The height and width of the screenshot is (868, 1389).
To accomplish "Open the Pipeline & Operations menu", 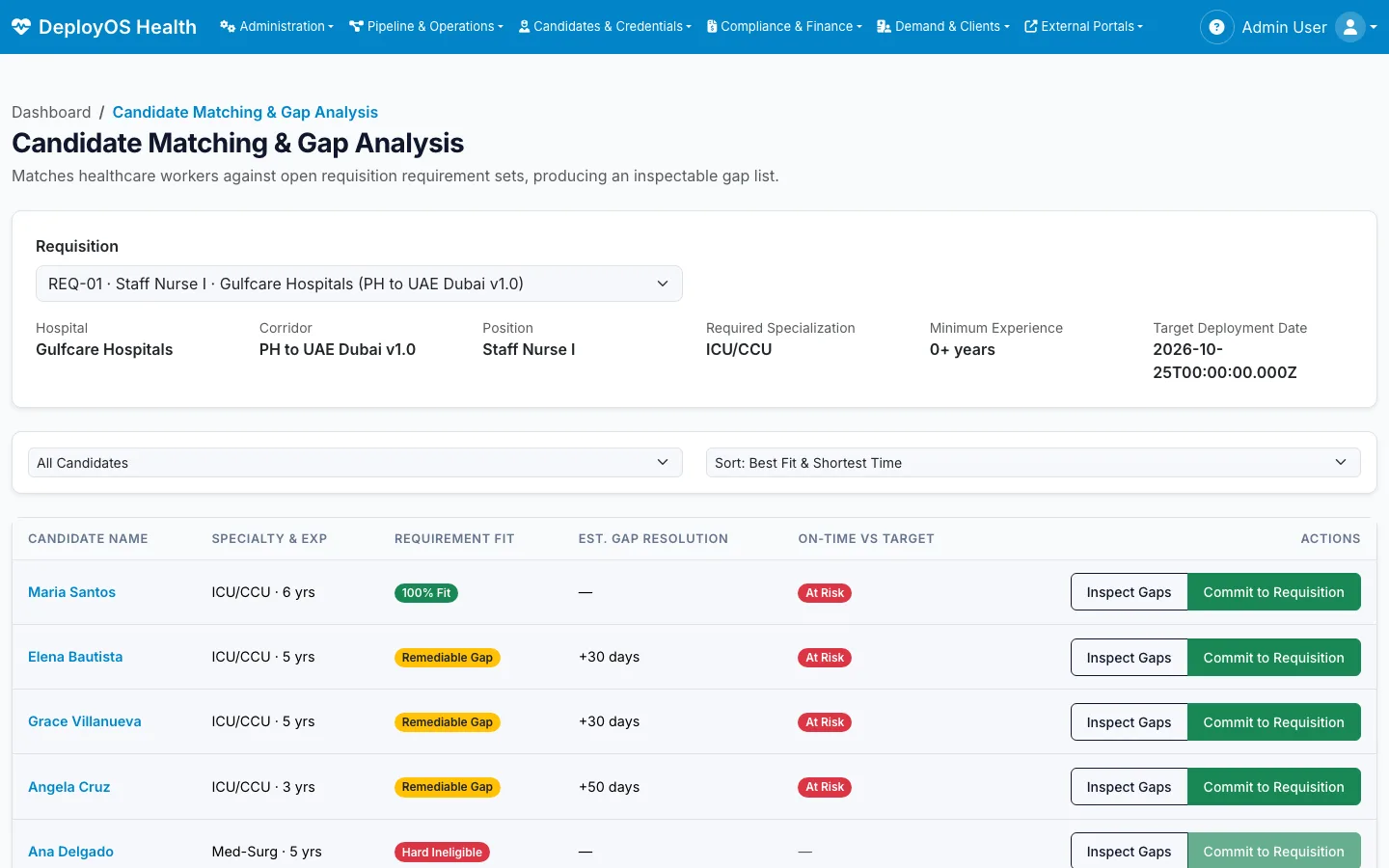I will point(426,27).
